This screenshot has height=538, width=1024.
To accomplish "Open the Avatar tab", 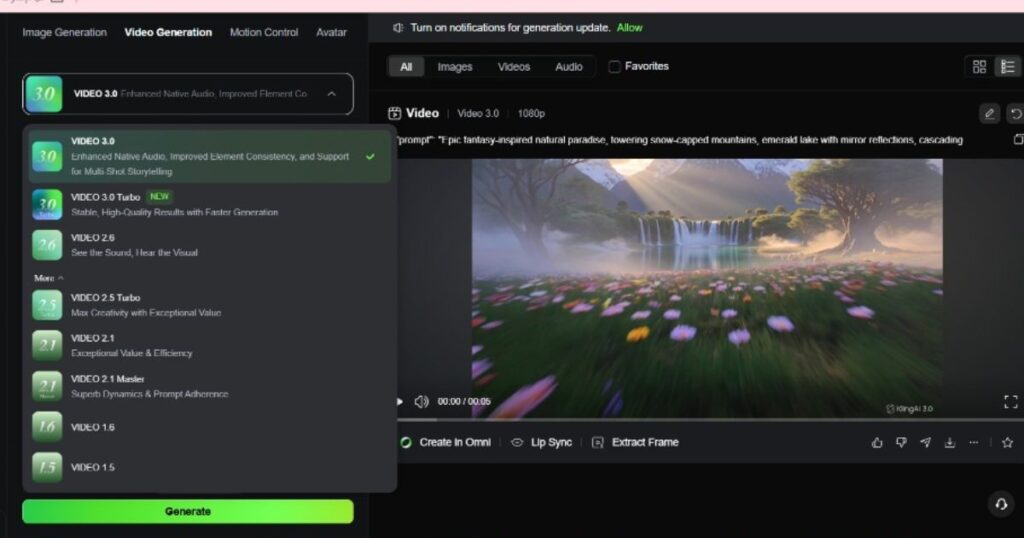I will [x=331, y=33].
